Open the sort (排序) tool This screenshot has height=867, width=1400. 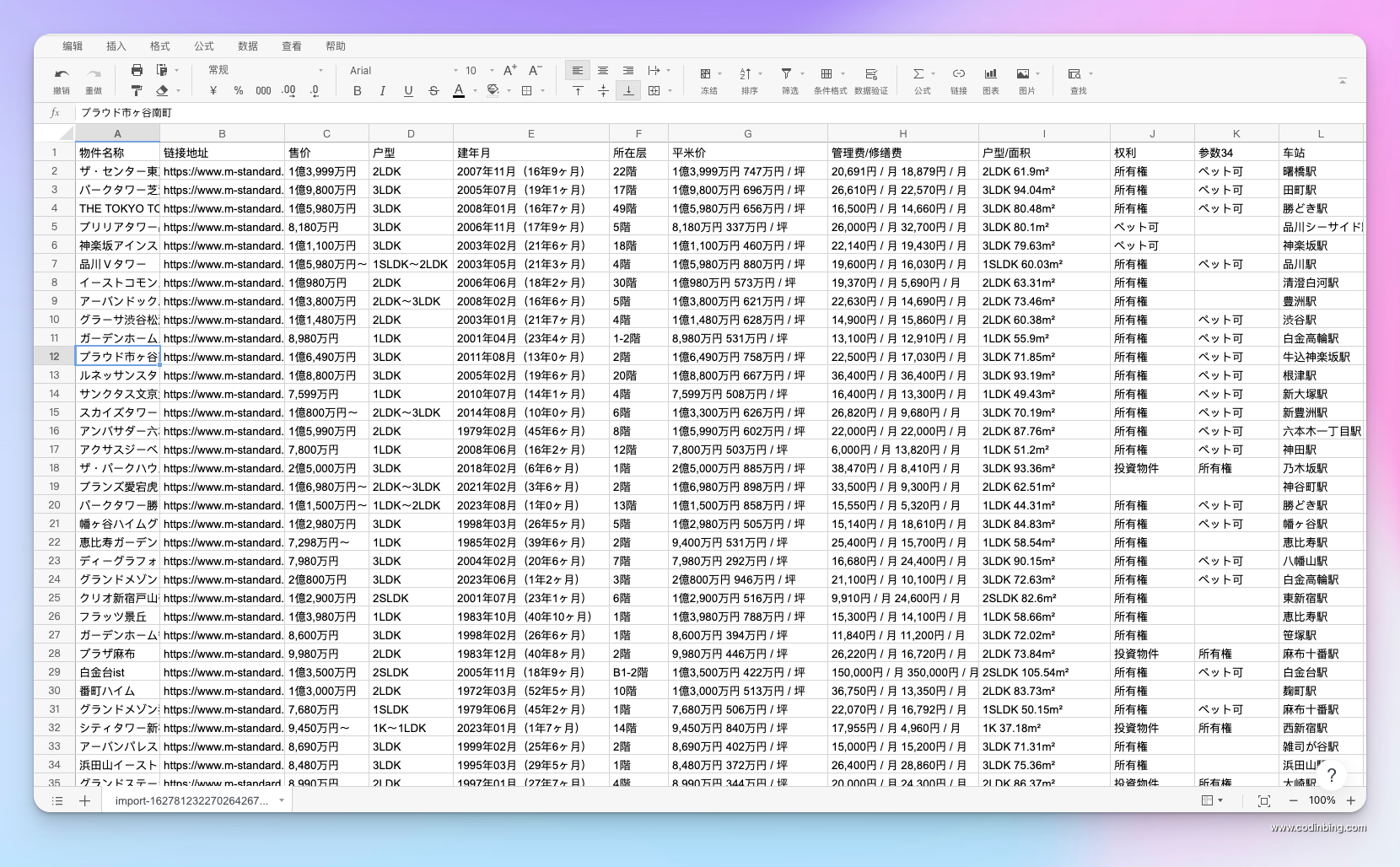pos(750,80)
